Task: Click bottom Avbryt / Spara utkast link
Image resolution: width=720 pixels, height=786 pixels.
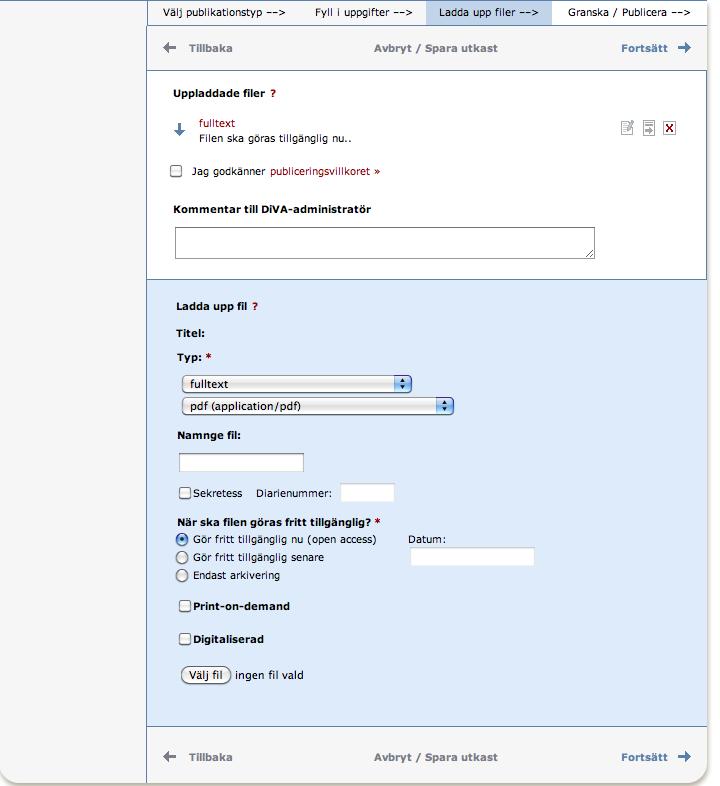Action: tap(436, 757)
